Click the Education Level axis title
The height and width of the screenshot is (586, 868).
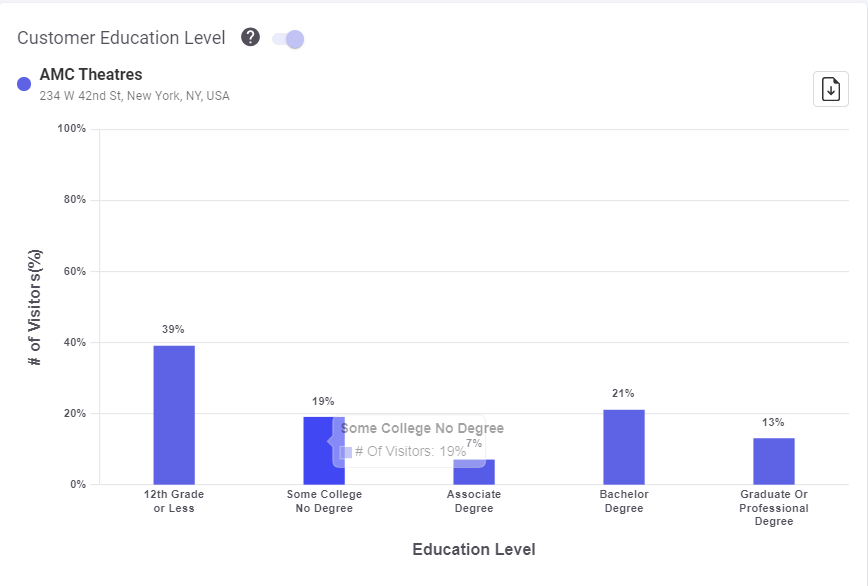tap(474, 550)
